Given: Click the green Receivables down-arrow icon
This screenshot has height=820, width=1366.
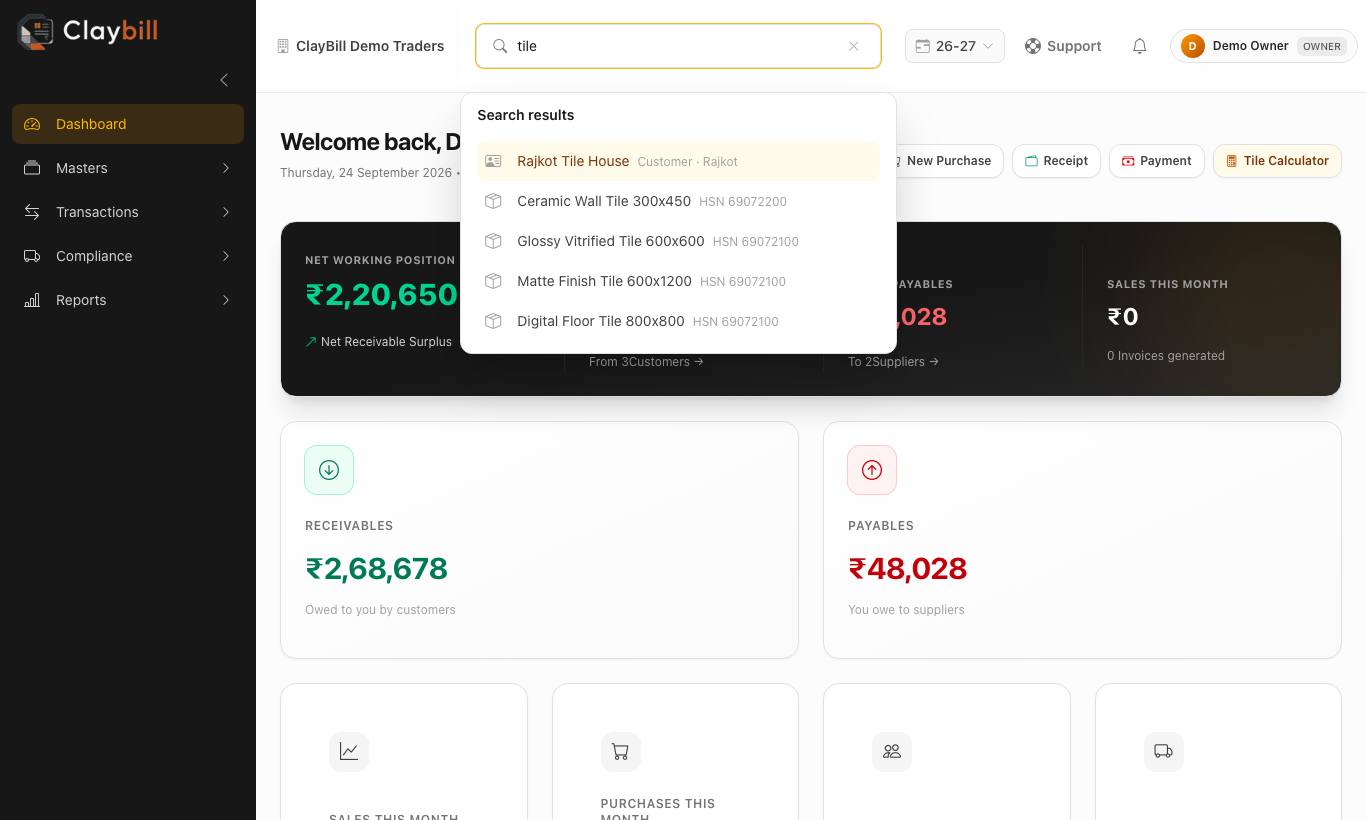Looking at the screenshot, I should (329, 470).
